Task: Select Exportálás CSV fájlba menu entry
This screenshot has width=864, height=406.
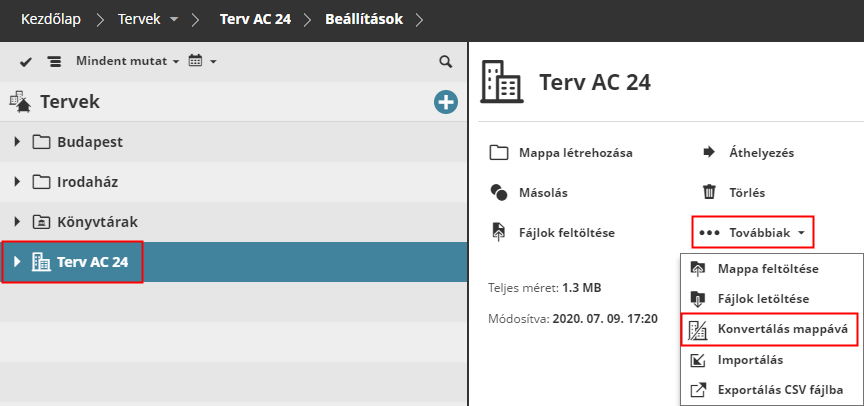Action: (780, 389)
